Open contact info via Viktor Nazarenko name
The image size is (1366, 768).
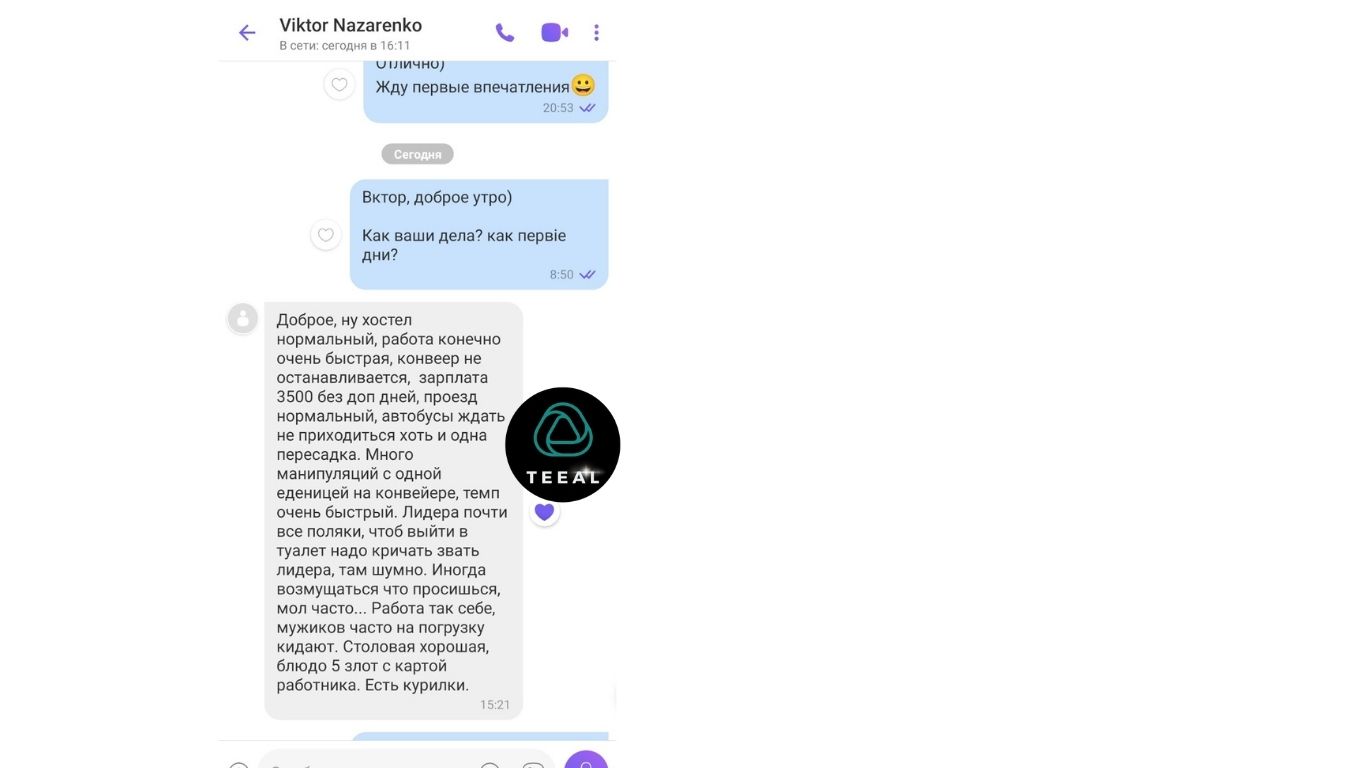click(x=351, y=25)
